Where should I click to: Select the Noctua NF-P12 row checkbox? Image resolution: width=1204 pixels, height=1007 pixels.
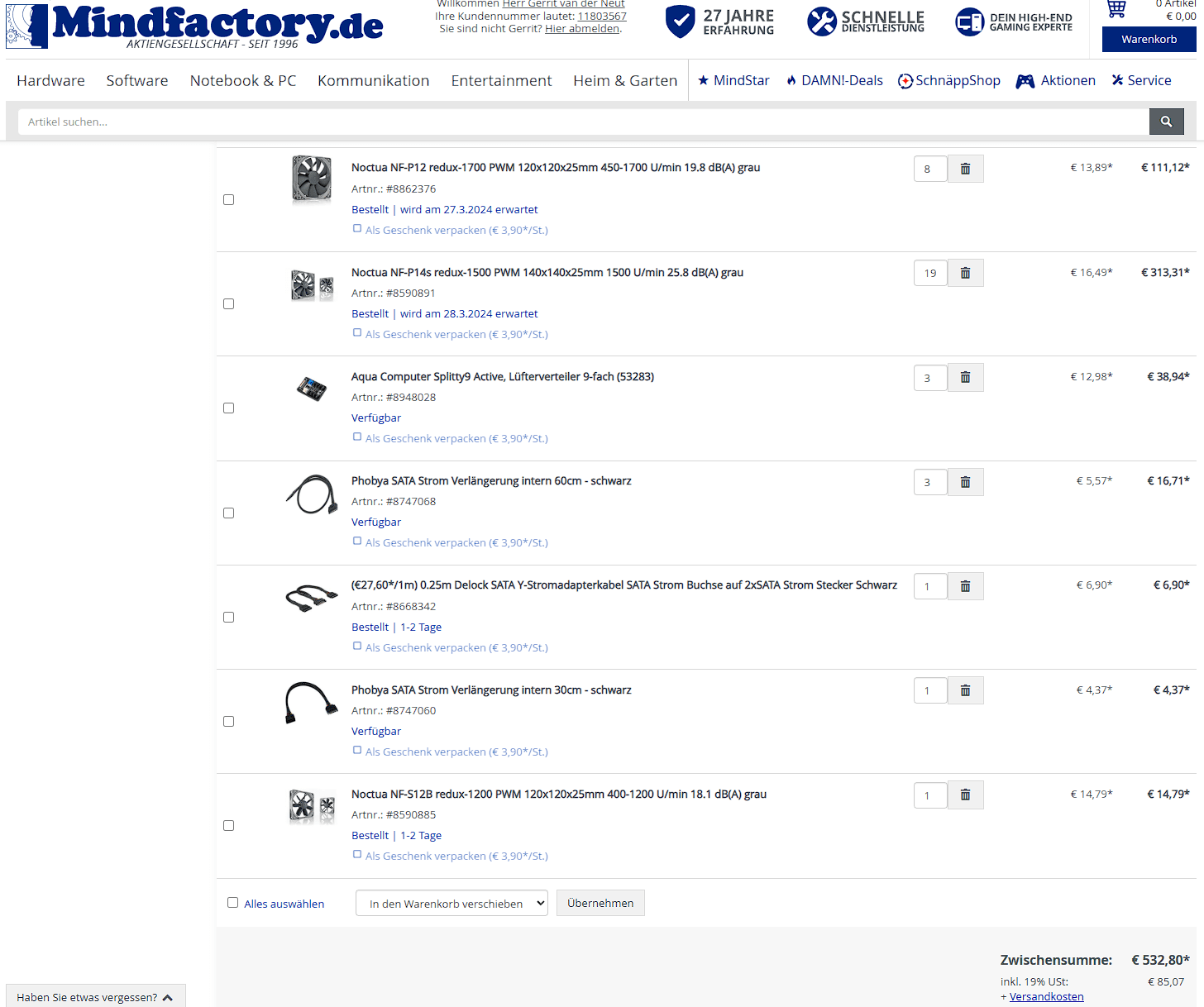229,199
